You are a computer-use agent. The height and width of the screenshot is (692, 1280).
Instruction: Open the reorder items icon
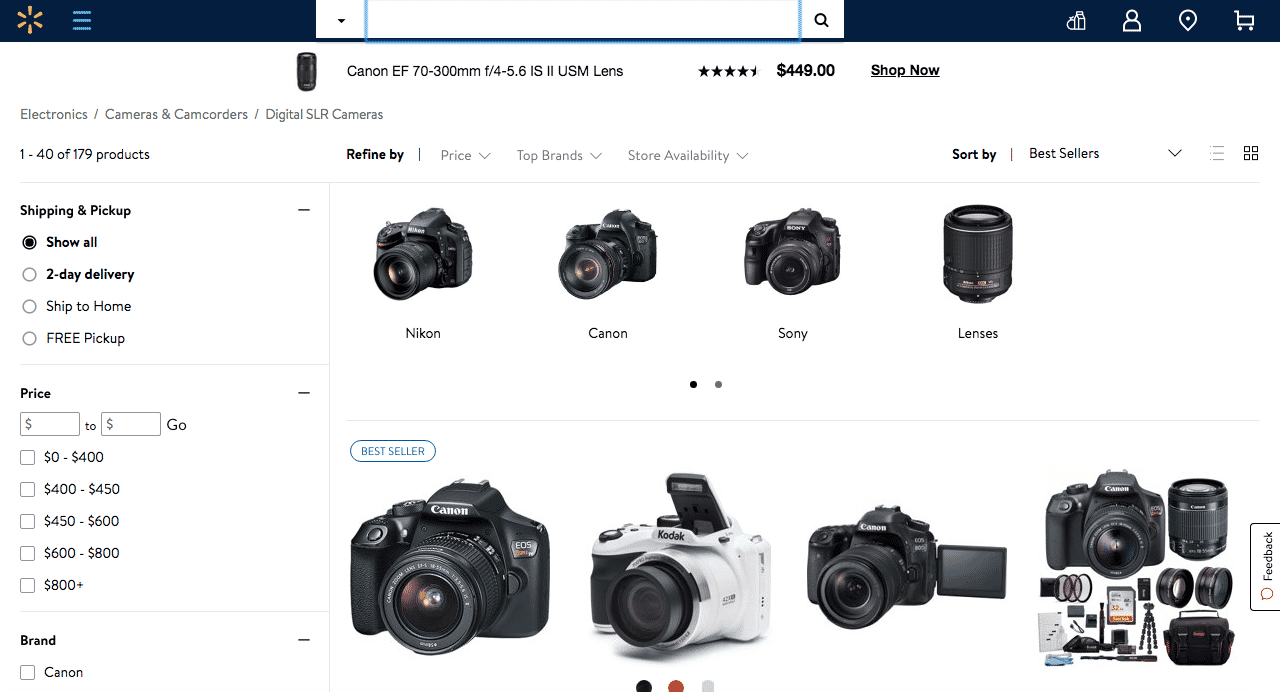[1076, 20]
